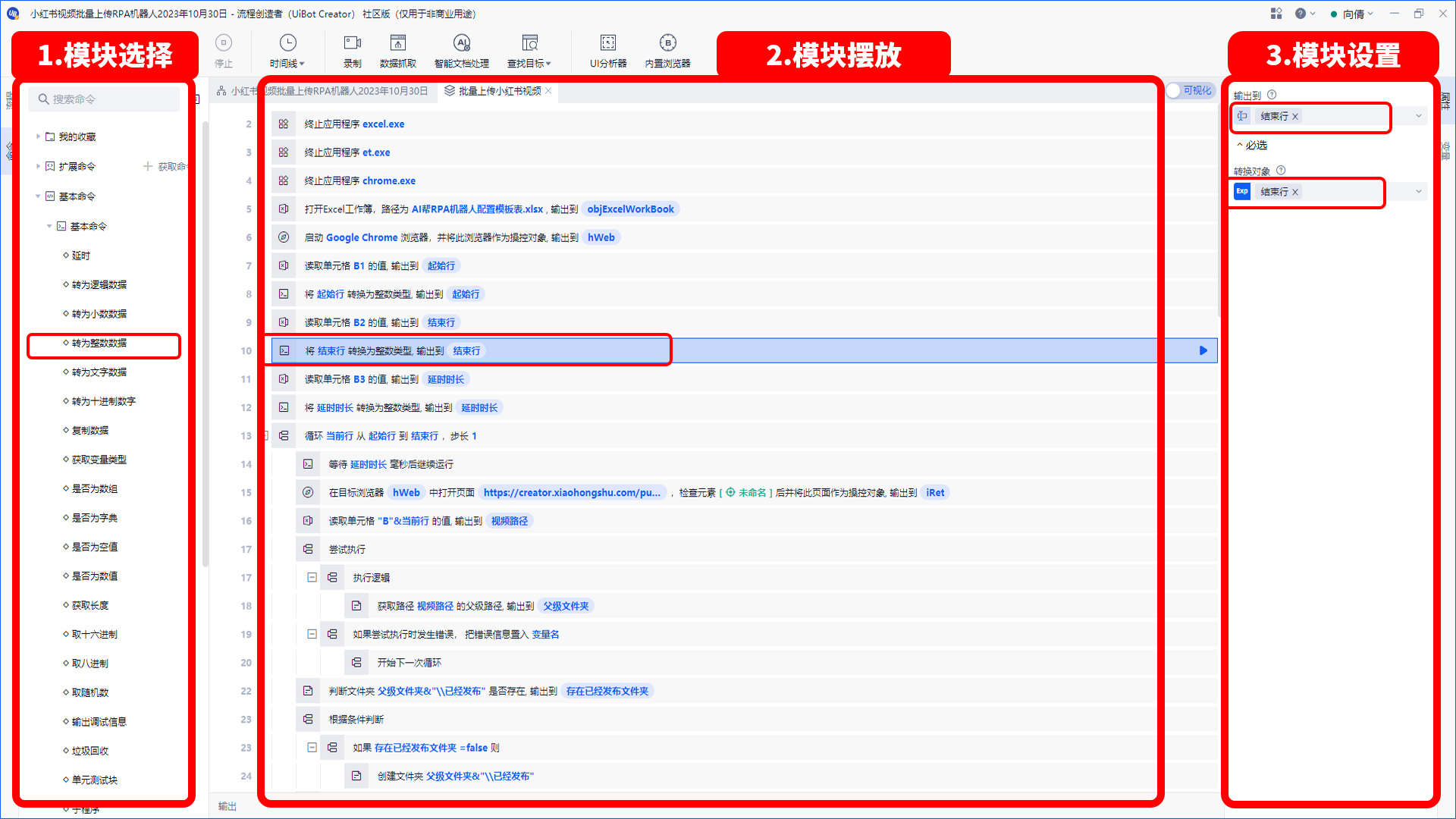The image size is (1456, 819).
Task: Collapse the top-level 基本命令 node
Action: (x=38, y=196)
